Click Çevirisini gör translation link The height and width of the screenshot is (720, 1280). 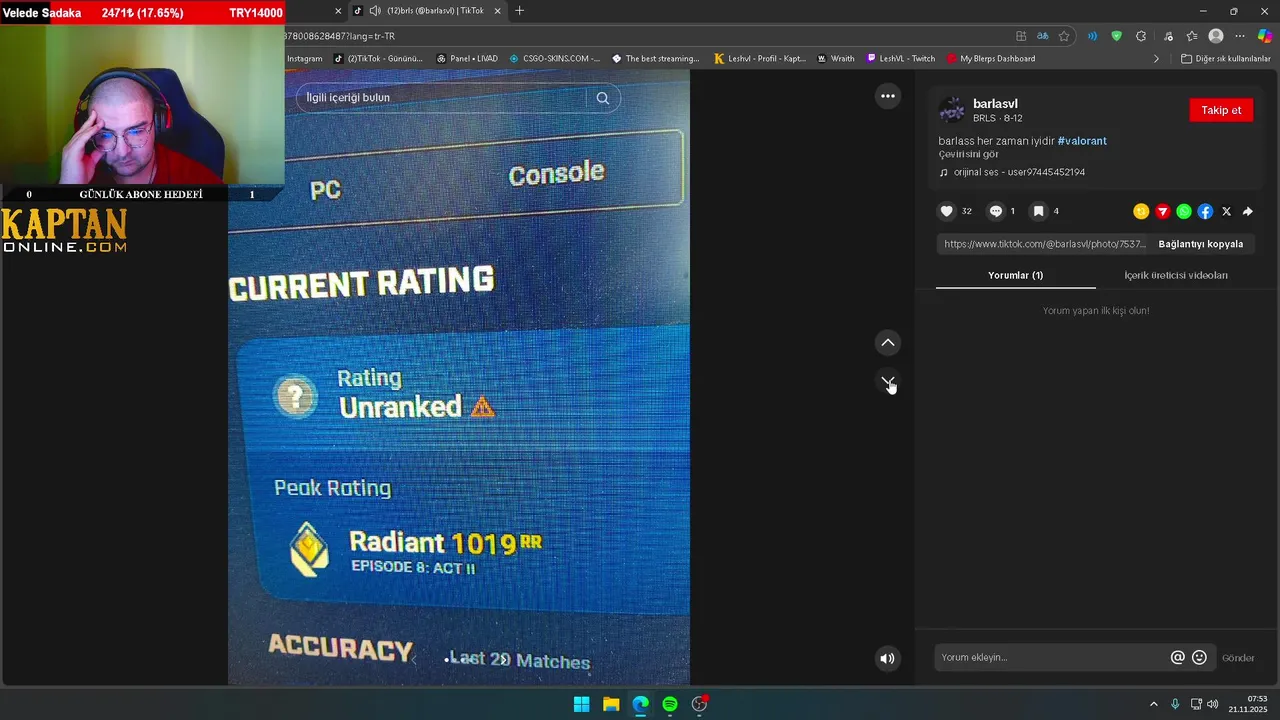[x=968, y=154]
